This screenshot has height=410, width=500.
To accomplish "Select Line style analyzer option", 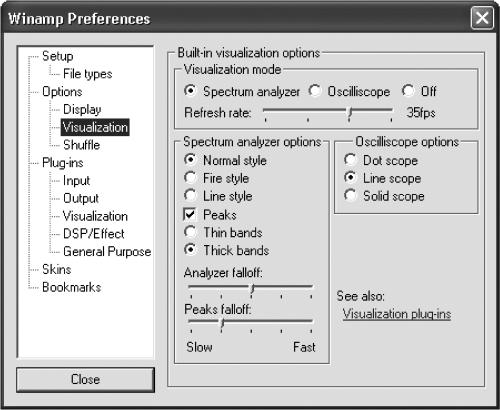I will click(190, 195).
